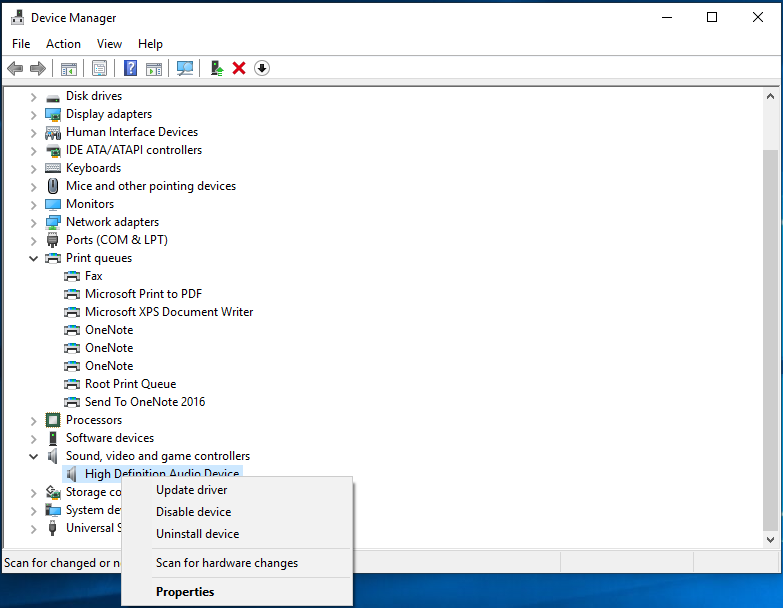Click Scan for hardware changes toolbar icon
The image size is (783, 608).
tap(185, 68)
